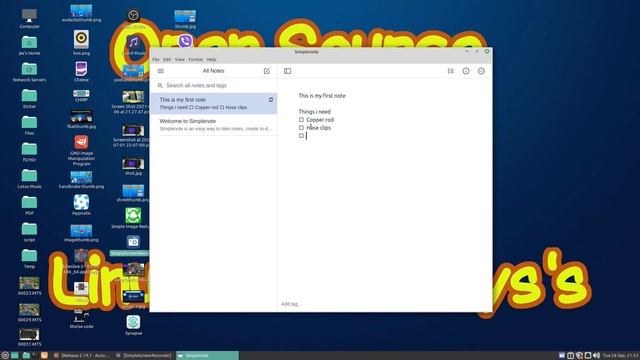Switch to SimpleScreenRecorder taskbar window
The image size is (640, 360).
click(x=144, y=356)
